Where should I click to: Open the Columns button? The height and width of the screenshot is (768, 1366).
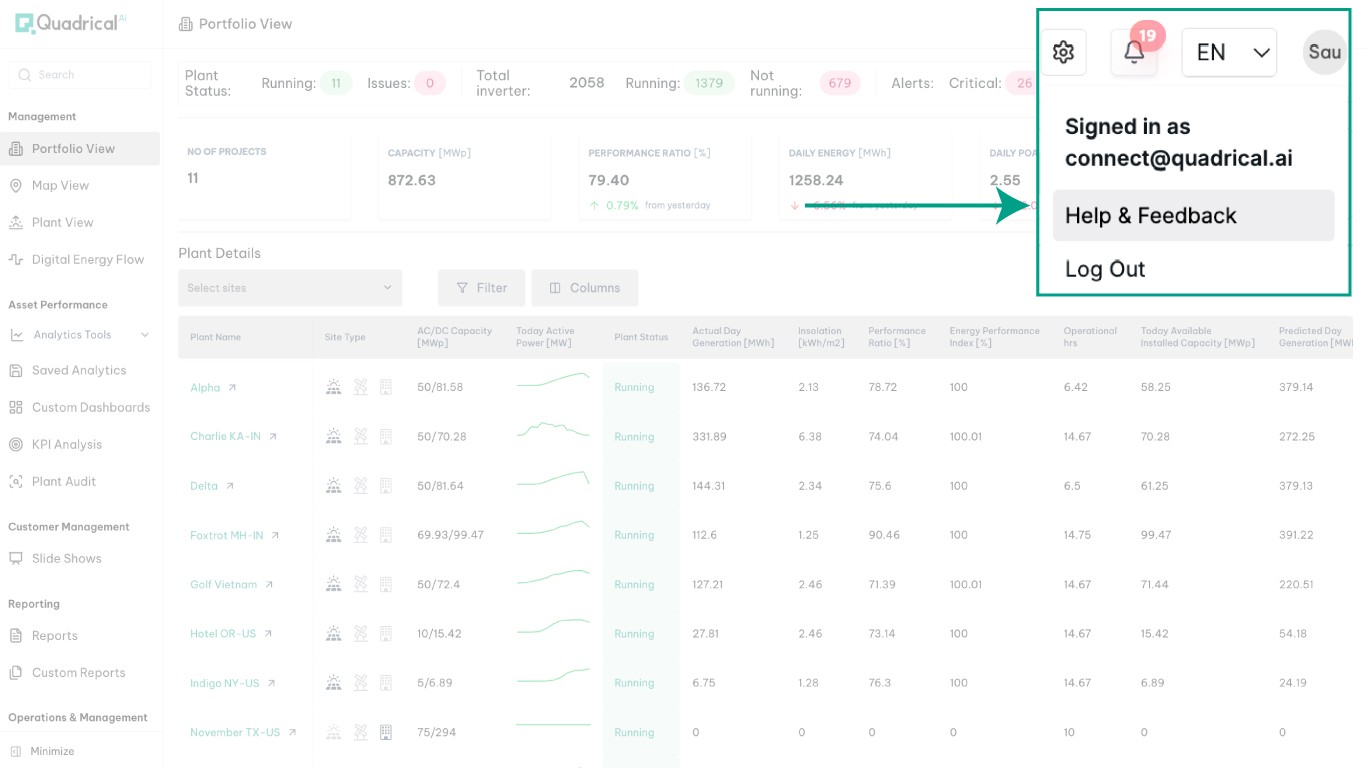point(585,288)
